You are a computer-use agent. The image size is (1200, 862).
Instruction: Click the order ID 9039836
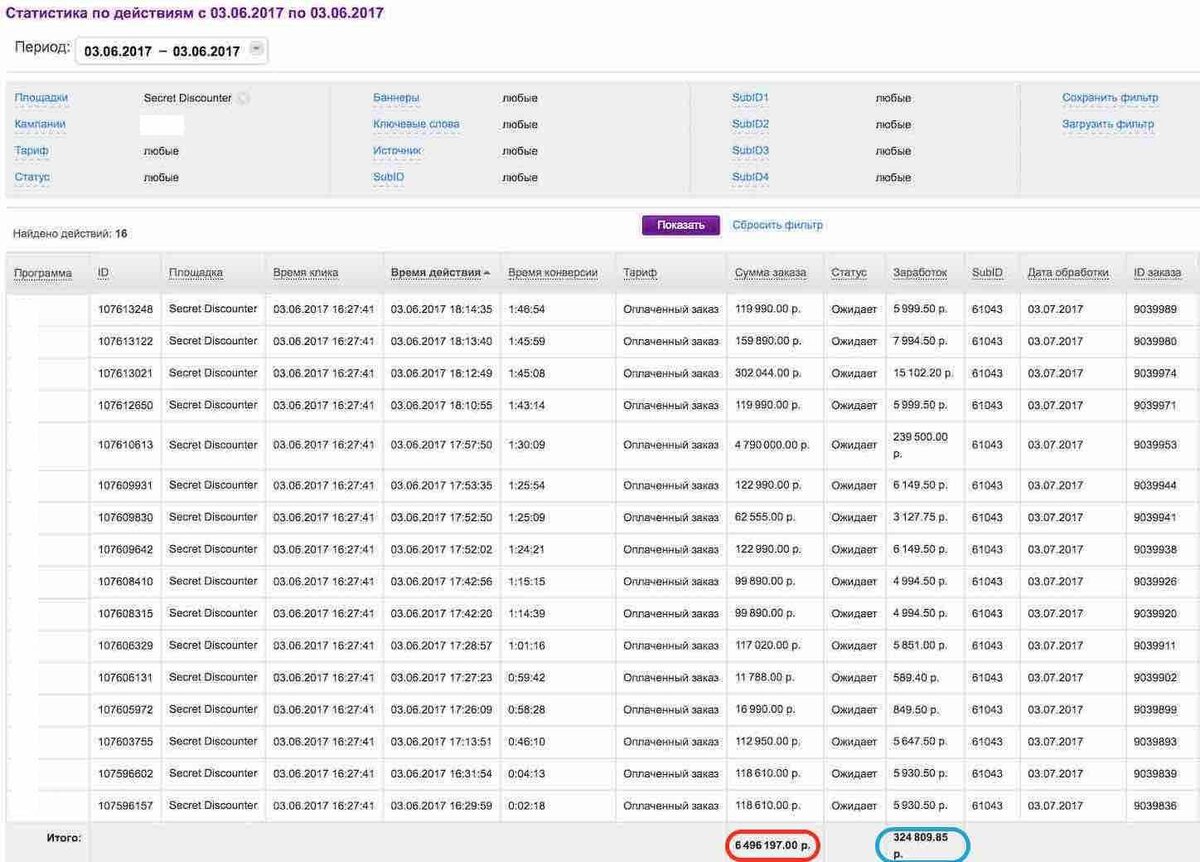[1155, 805]
